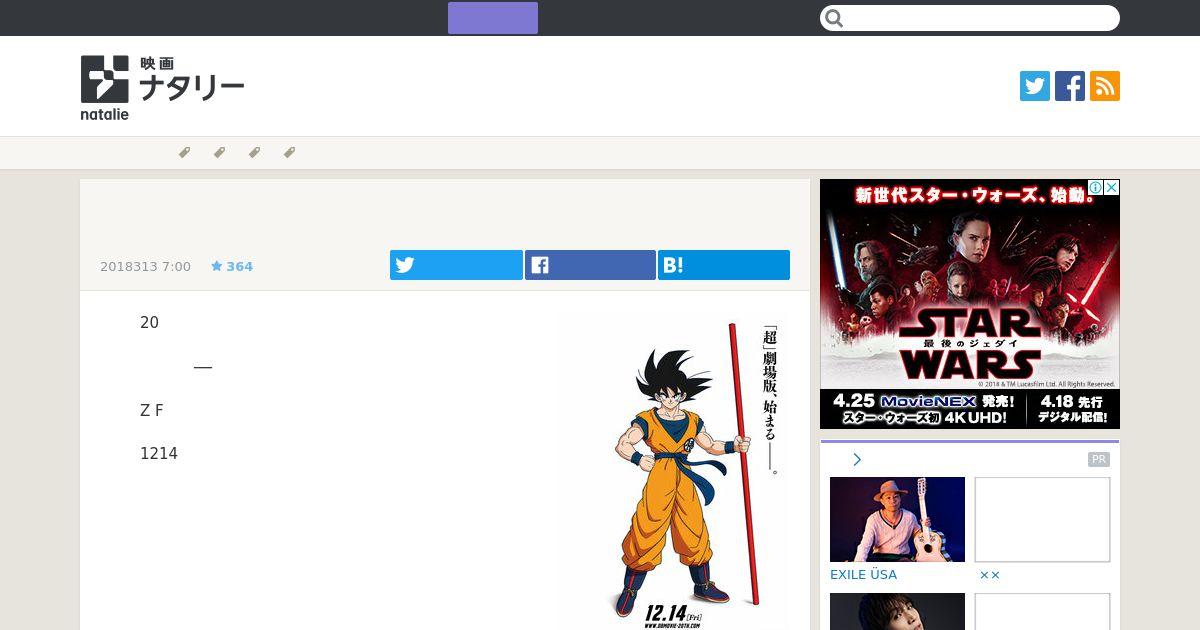Open the Twitter profile icon in header
This screenshot has height=630, width=1200.
(1035, 86)
